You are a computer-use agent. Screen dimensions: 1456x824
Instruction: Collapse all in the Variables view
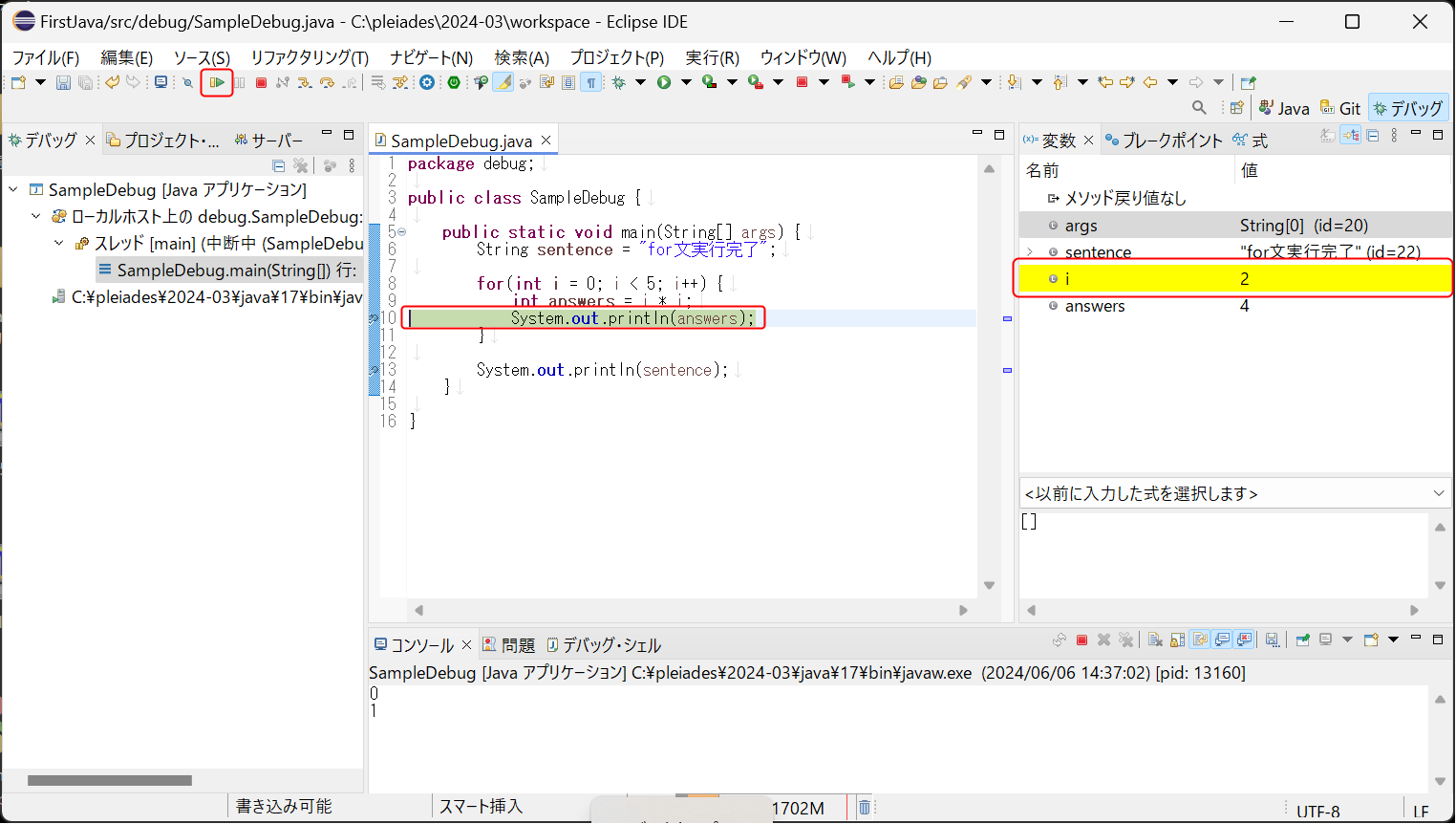pos(1373,136)
